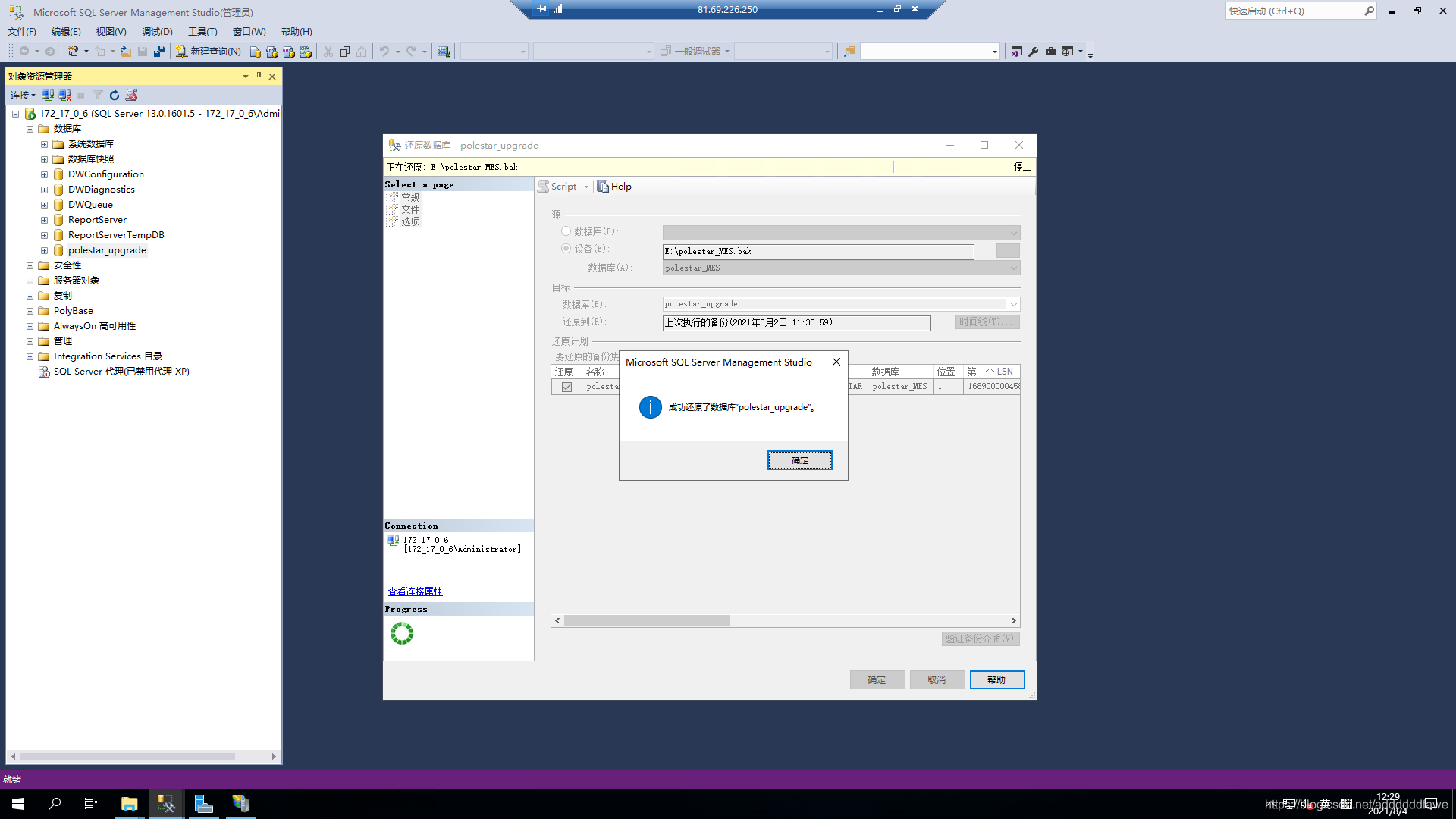Select the 数据库(D) source radio button
Viewport: 1456px width, 819px height.
coord(566,231)
